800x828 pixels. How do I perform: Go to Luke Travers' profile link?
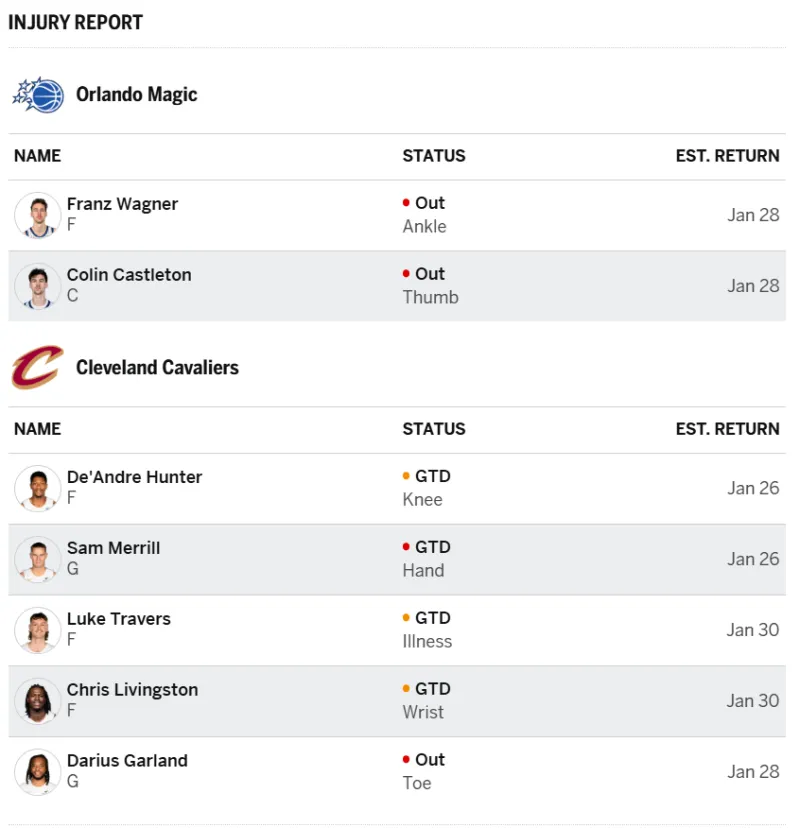point(118,619)
